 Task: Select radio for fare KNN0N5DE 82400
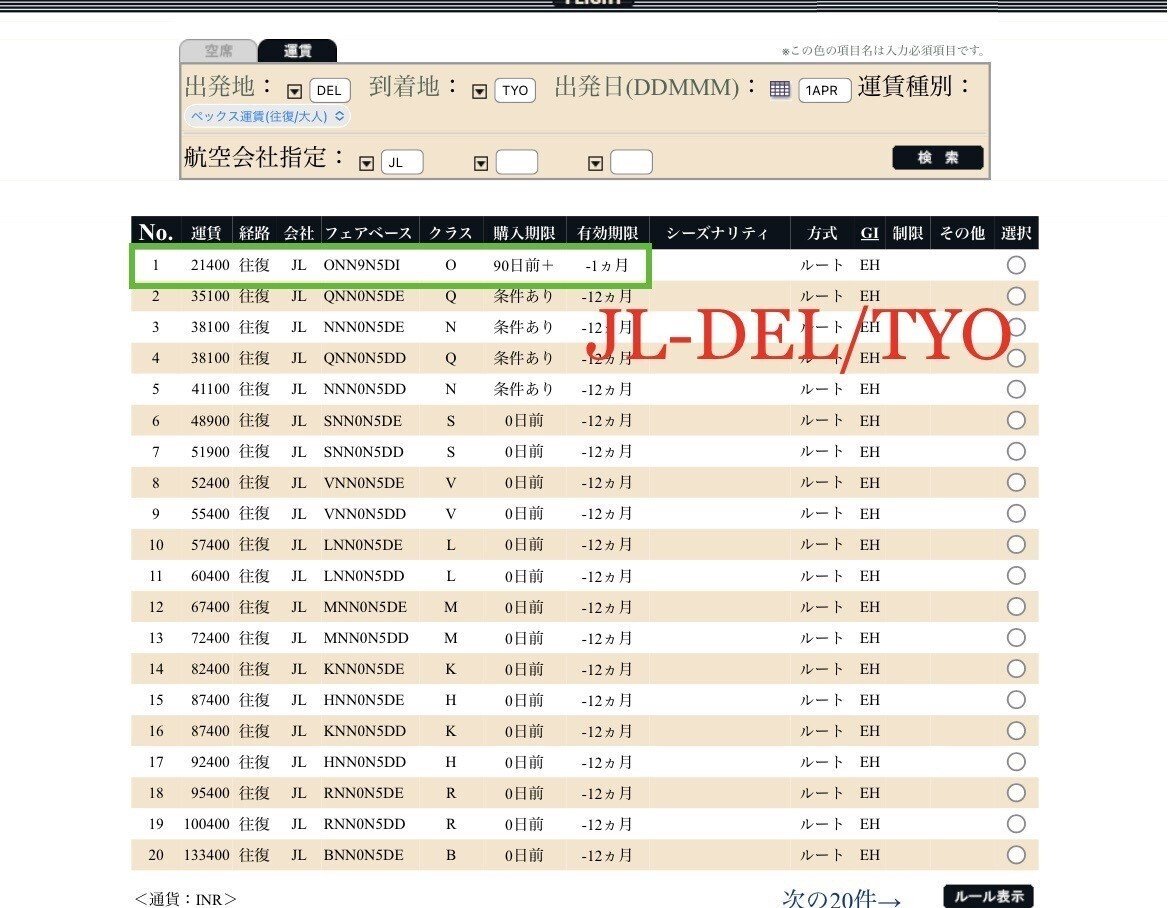pos(1015,669)
